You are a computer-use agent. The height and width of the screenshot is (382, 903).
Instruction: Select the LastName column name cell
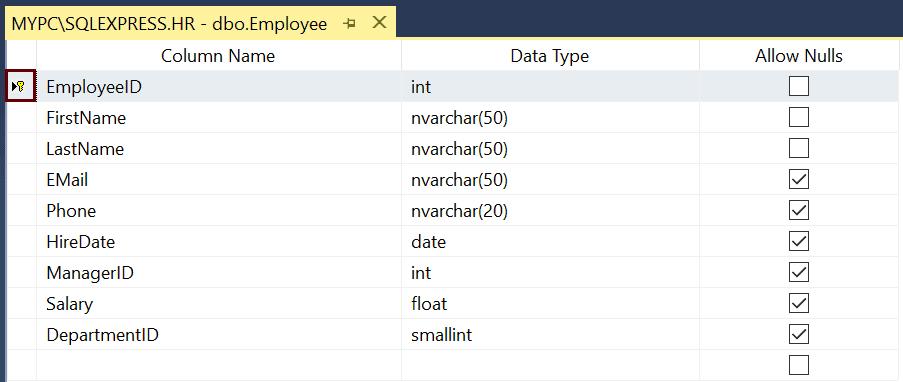coord(219,149)
